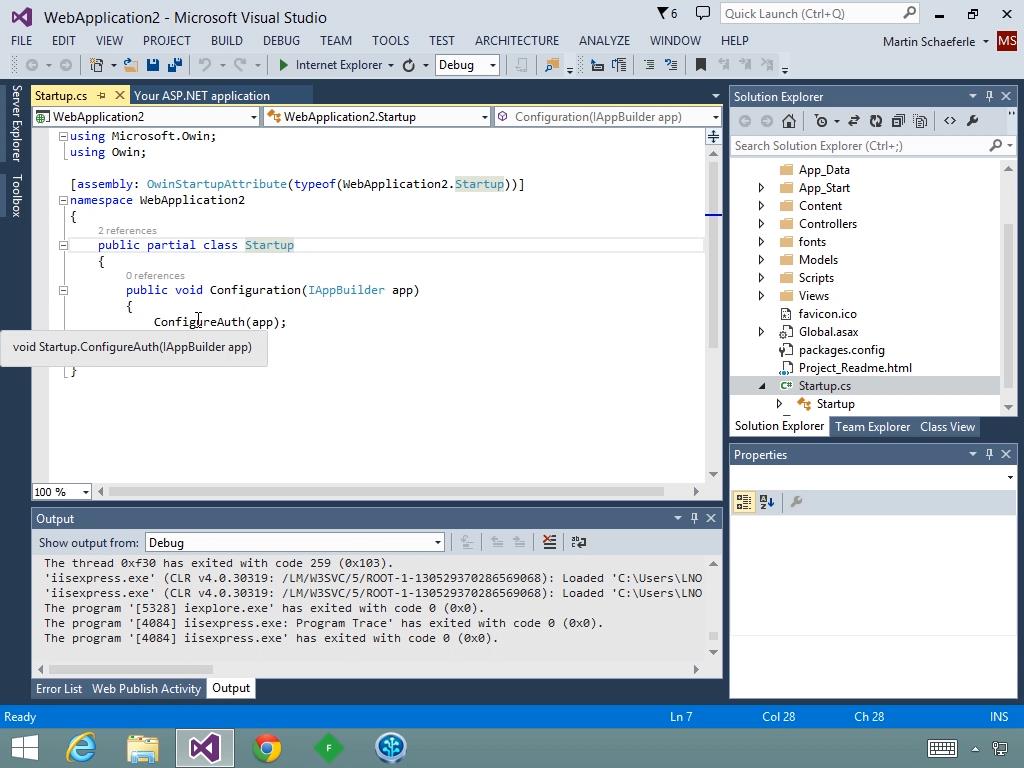Screen dimensions: 1024x768
Task: Open Properties wrench in Solution Explorer toolbar
Action: 972,121
